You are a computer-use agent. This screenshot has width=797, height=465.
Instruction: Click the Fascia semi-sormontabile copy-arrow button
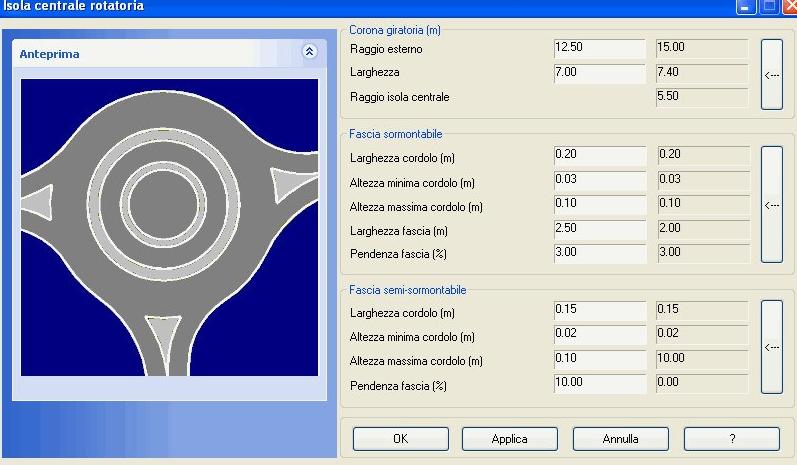click(x=770, y=347)
